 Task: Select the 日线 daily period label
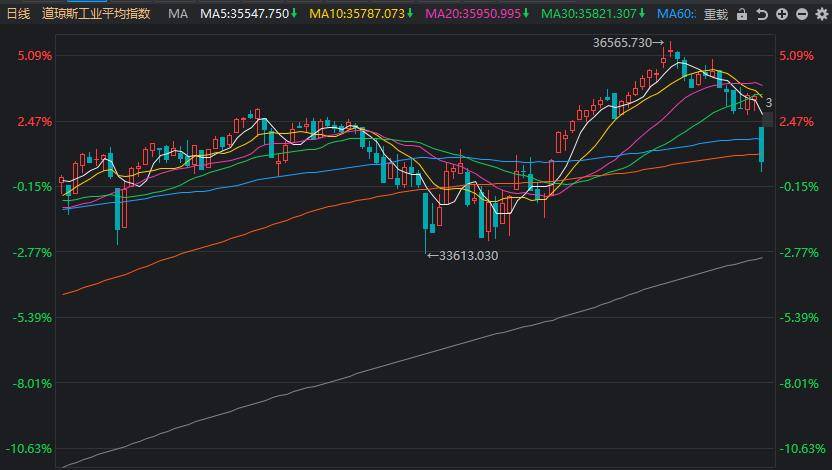(19, 14)
